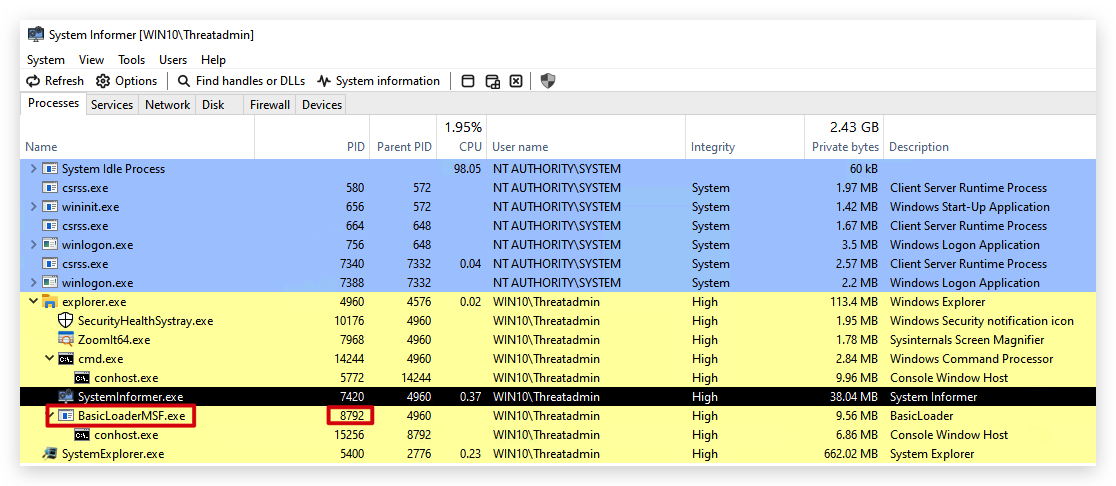Click the SystemExplorer.exe process name
The image size is (1116, 486).
(113, 453)
